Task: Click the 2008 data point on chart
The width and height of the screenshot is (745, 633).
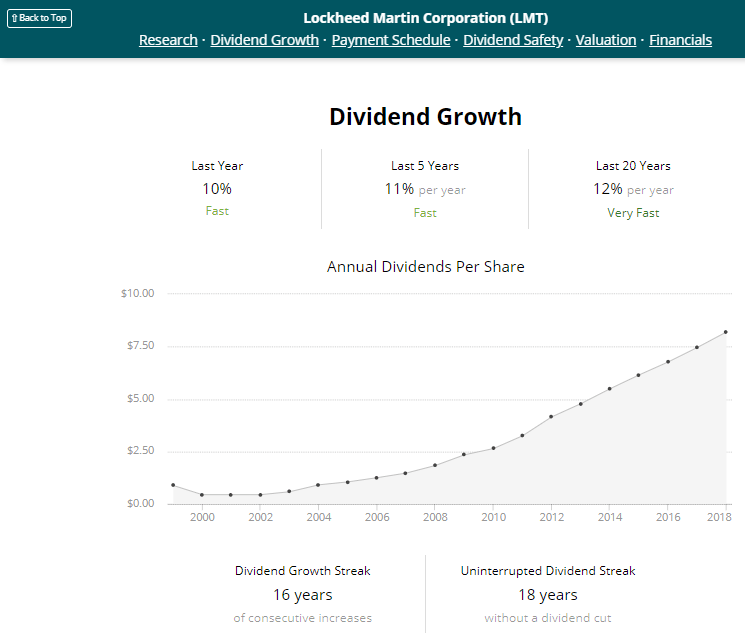Action: [x=435, y=465]
